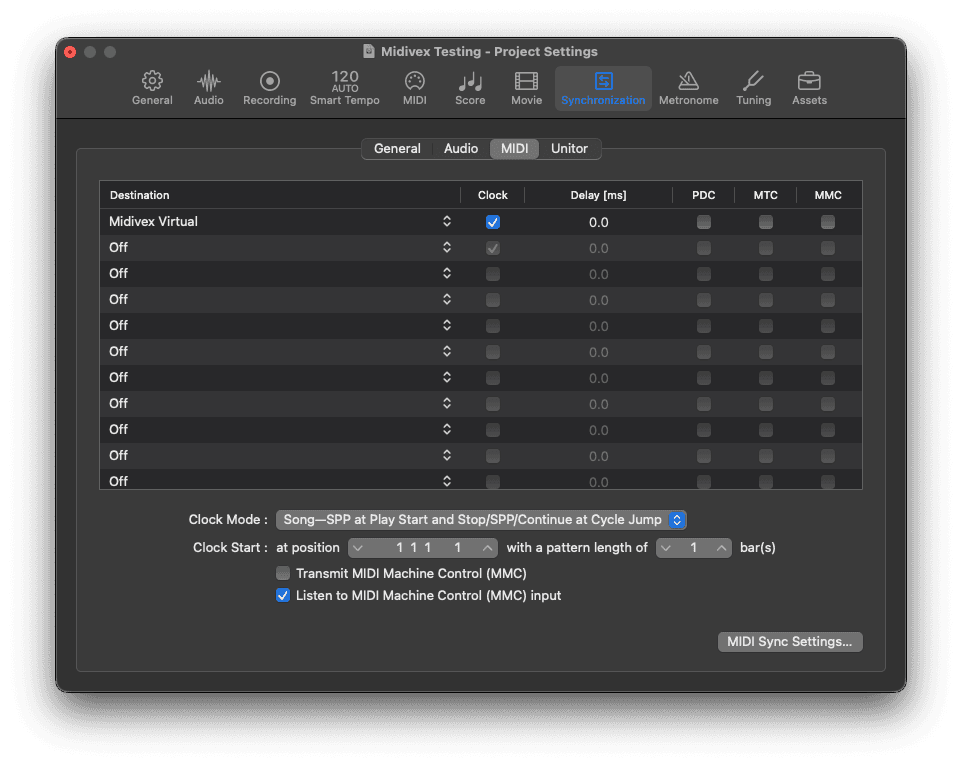This screenshot has height=766, width=962.
Task: Click the MTC column header
Action: (x=766, y=195)
